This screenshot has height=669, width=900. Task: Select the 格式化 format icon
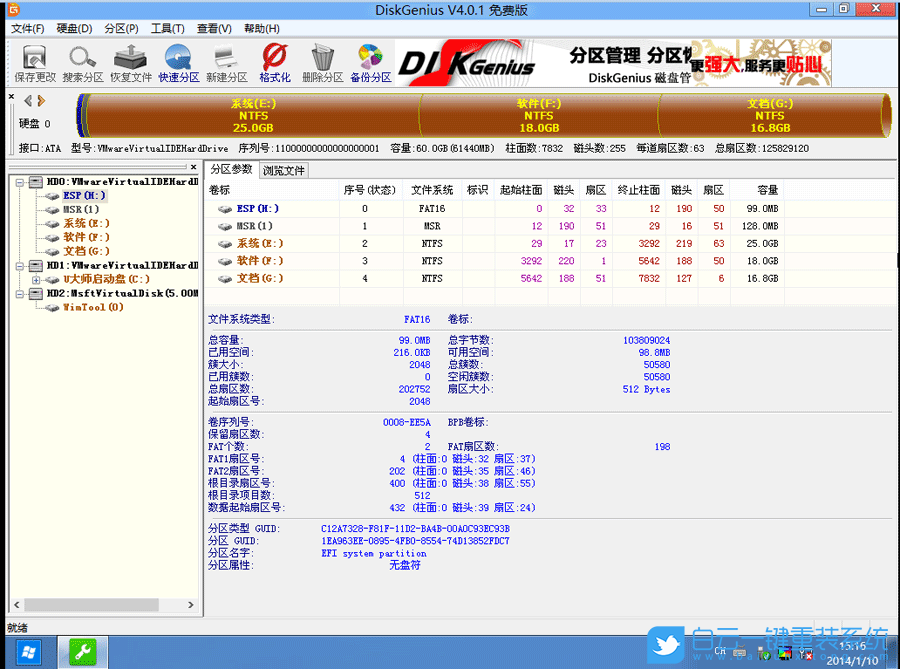274,62
